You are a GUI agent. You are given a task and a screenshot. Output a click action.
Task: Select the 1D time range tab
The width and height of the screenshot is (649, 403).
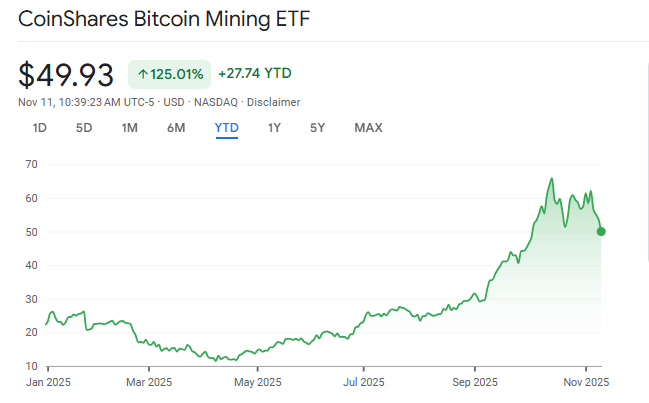(40, 128)
